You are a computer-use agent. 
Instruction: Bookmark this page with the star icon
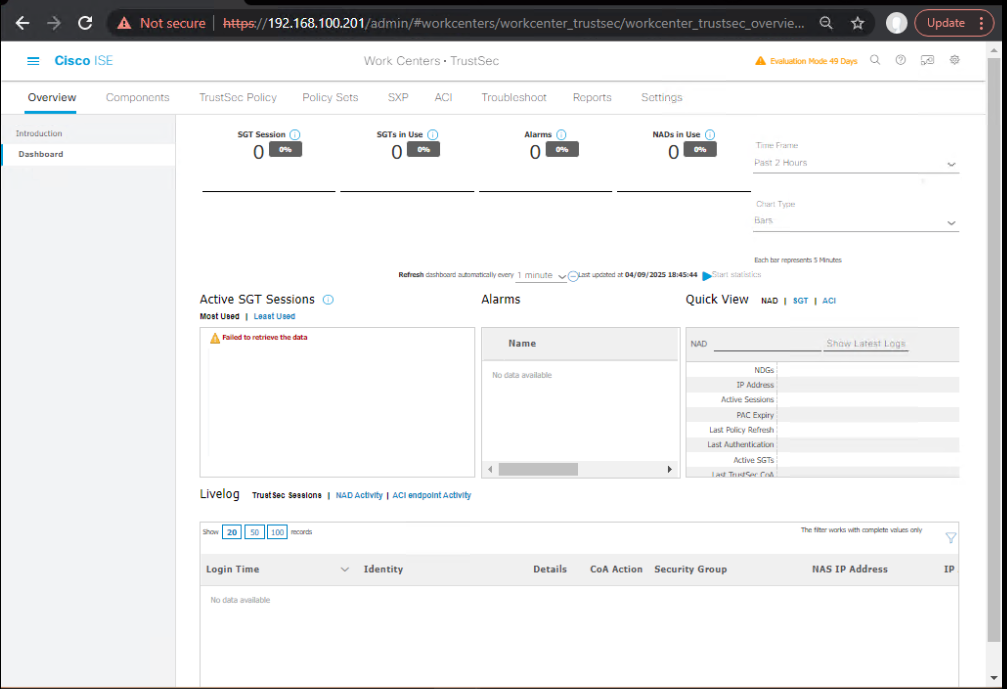857,23
